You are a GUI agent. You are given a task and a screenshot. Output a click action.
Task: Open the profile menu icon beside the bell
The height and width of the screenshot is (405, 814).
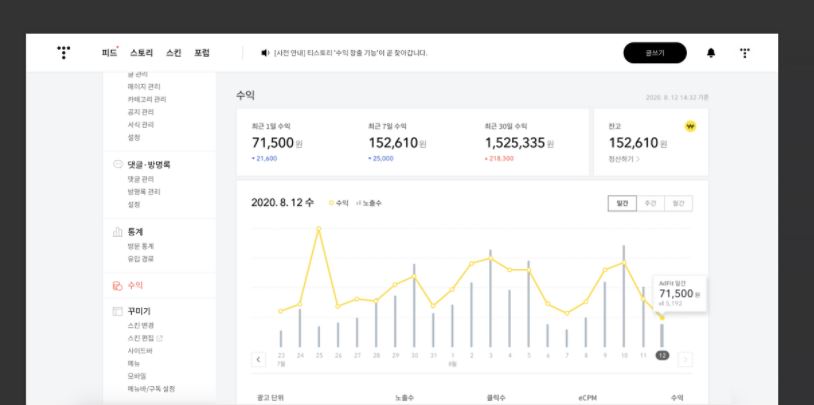744,53
